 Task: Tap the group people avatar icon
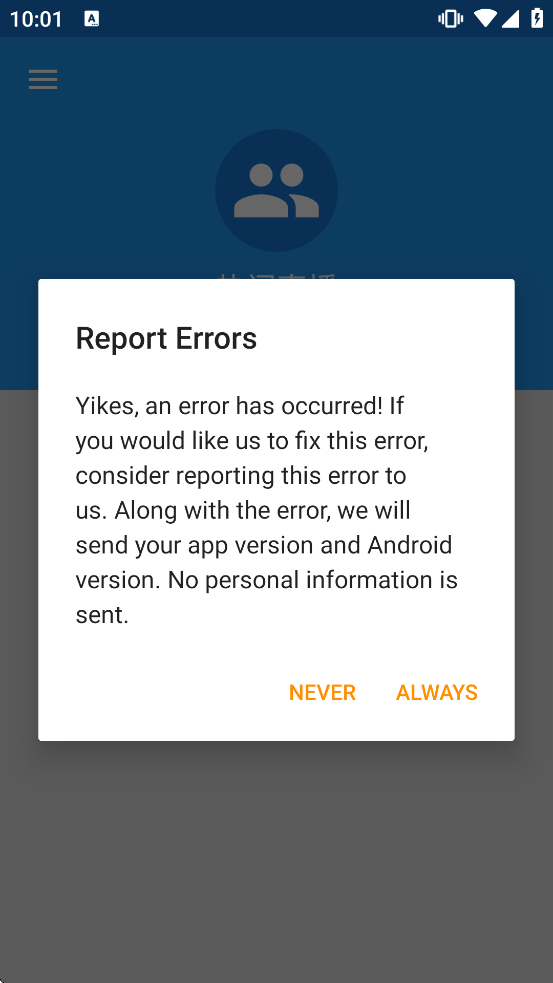tap(276, 190)
